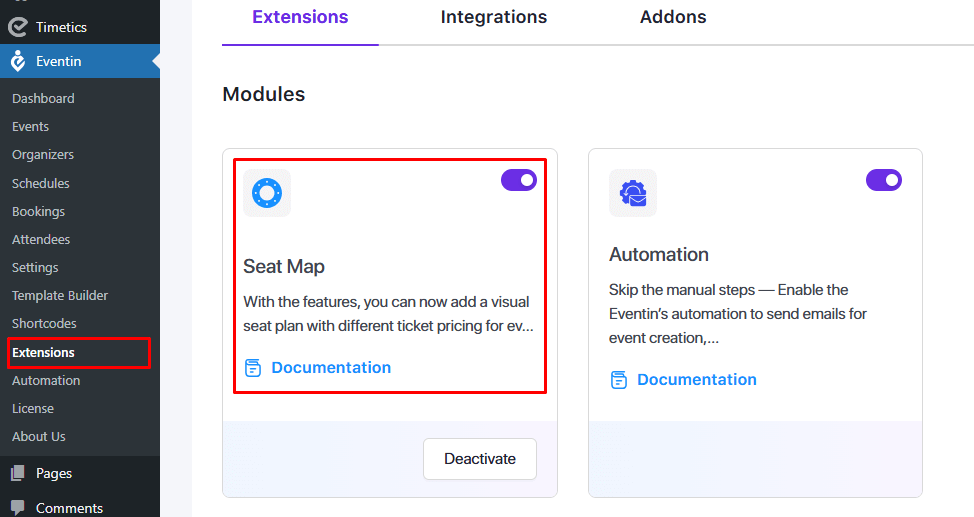Open the Addons tab
This screenshot has width=974, height=517.
point(673,17)
